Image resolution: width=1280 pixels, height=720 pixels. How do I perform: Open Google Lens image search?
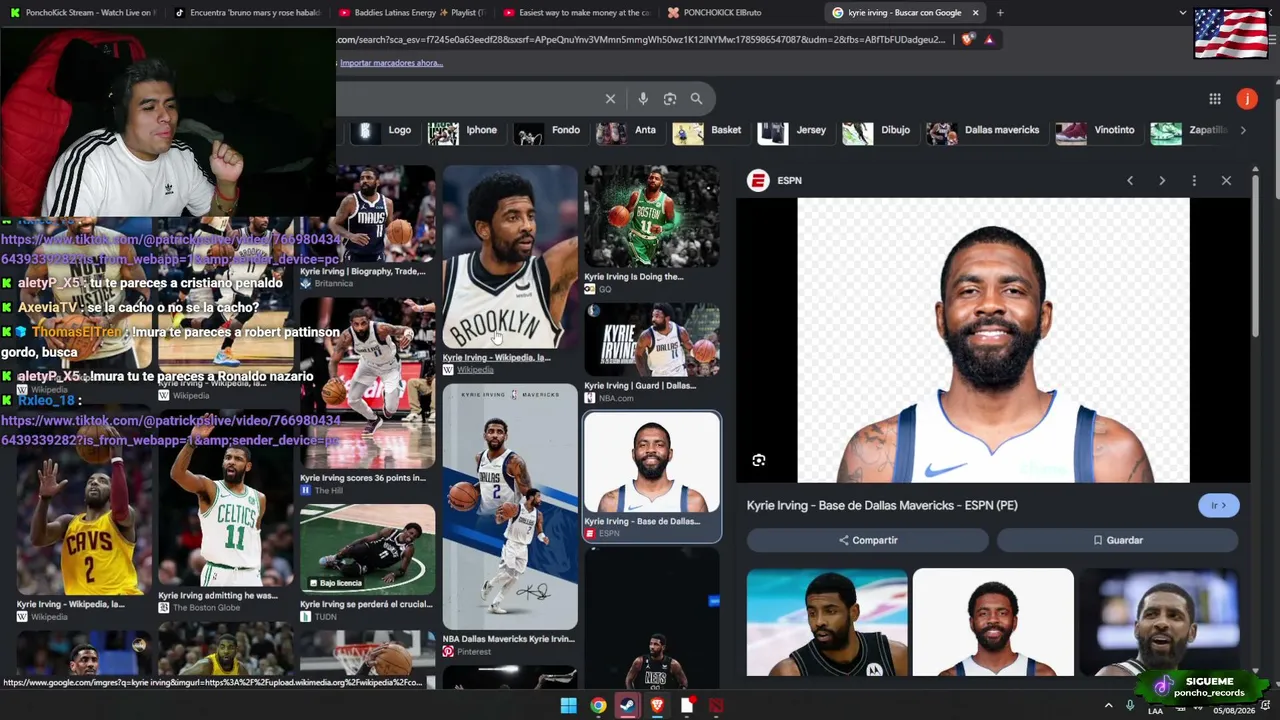coord(670,99)
